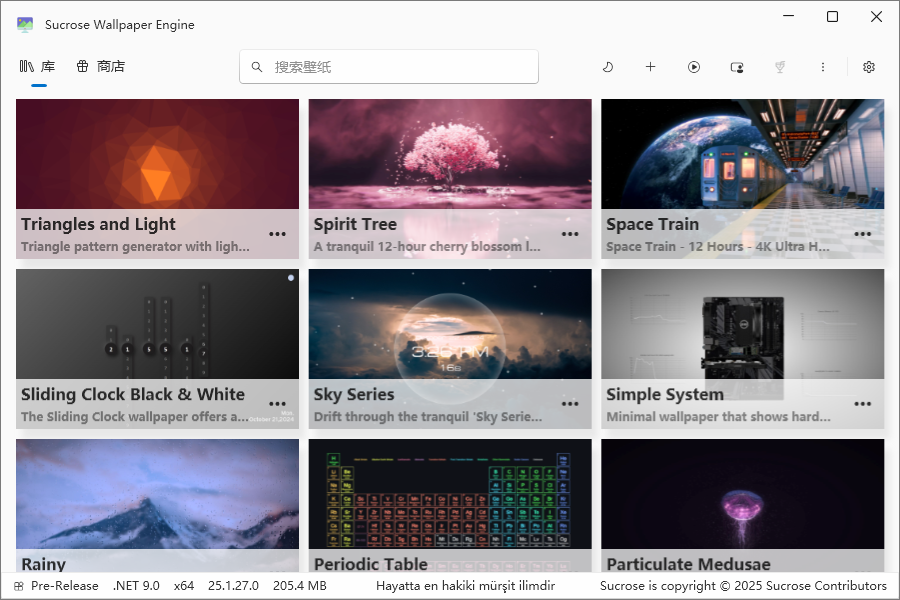Click the Sucrose copyright 2025 notice
This screenshot has height=600, width=900.
click(x=743, y=586)
